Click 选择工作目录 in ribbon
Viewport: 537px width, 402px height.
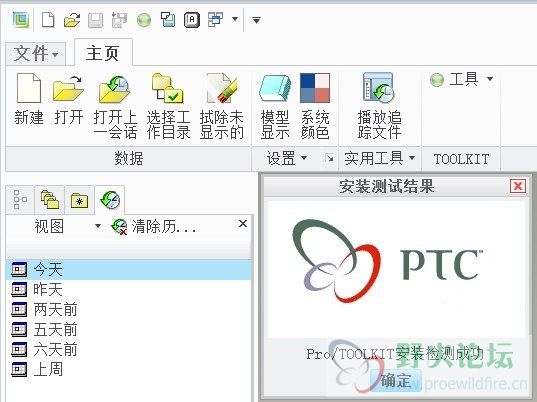coord(168,106)
